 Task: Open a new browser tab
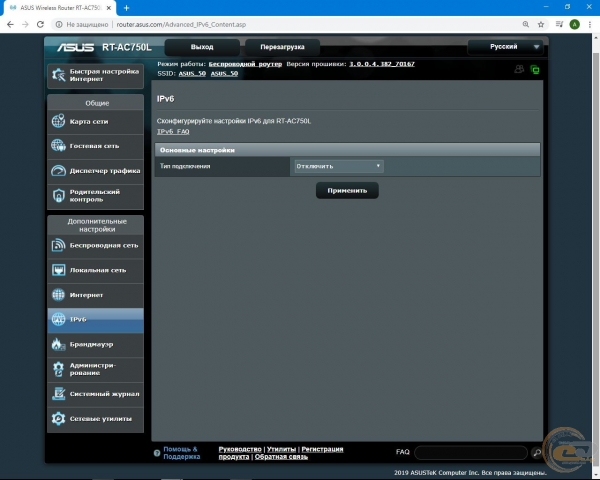(127, 8)
